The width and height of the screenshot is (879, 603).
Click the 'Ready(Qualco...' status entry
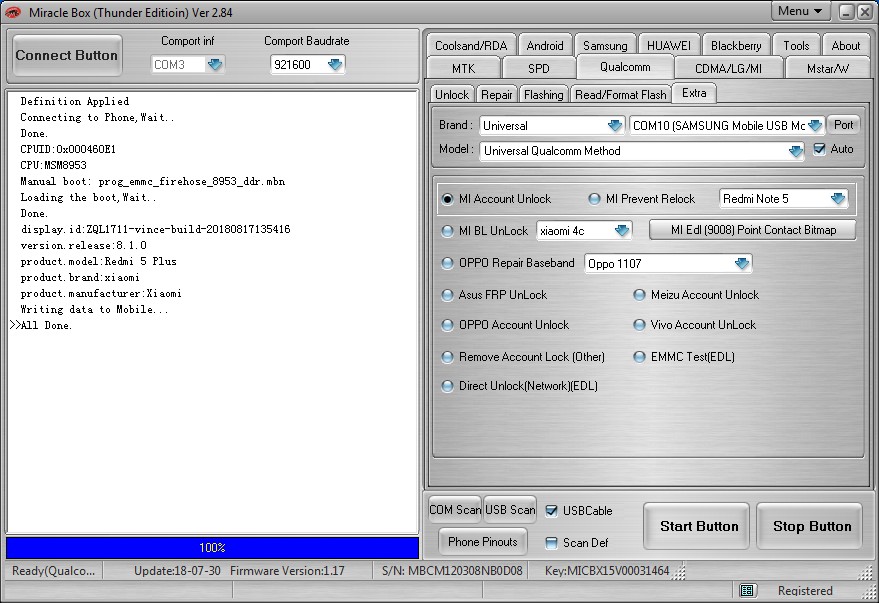pyautogui.click(x=53, y=570)
